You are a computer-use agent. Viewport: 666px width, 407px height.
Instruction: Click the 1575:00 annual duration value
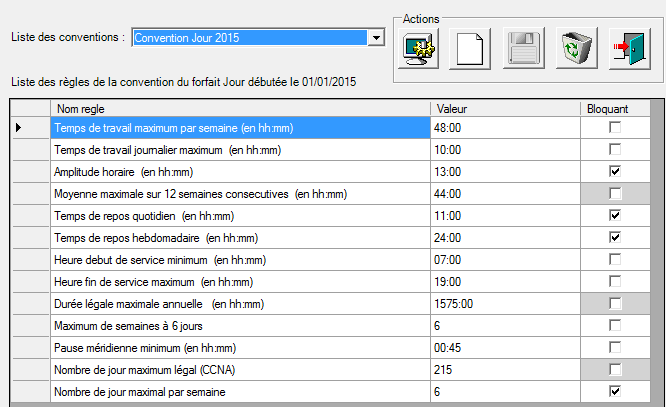click(x=505, y=303)
